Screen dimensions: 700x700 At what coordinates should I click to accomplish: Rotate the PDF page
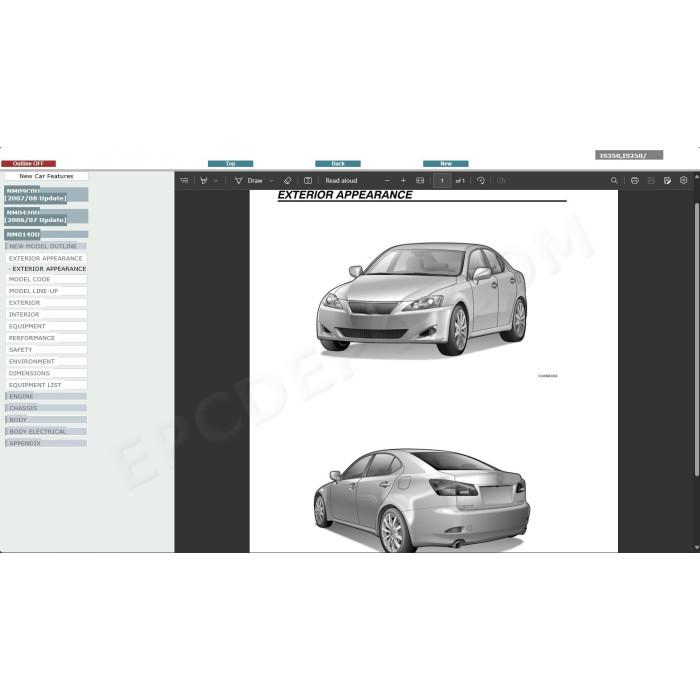[481, 180]
